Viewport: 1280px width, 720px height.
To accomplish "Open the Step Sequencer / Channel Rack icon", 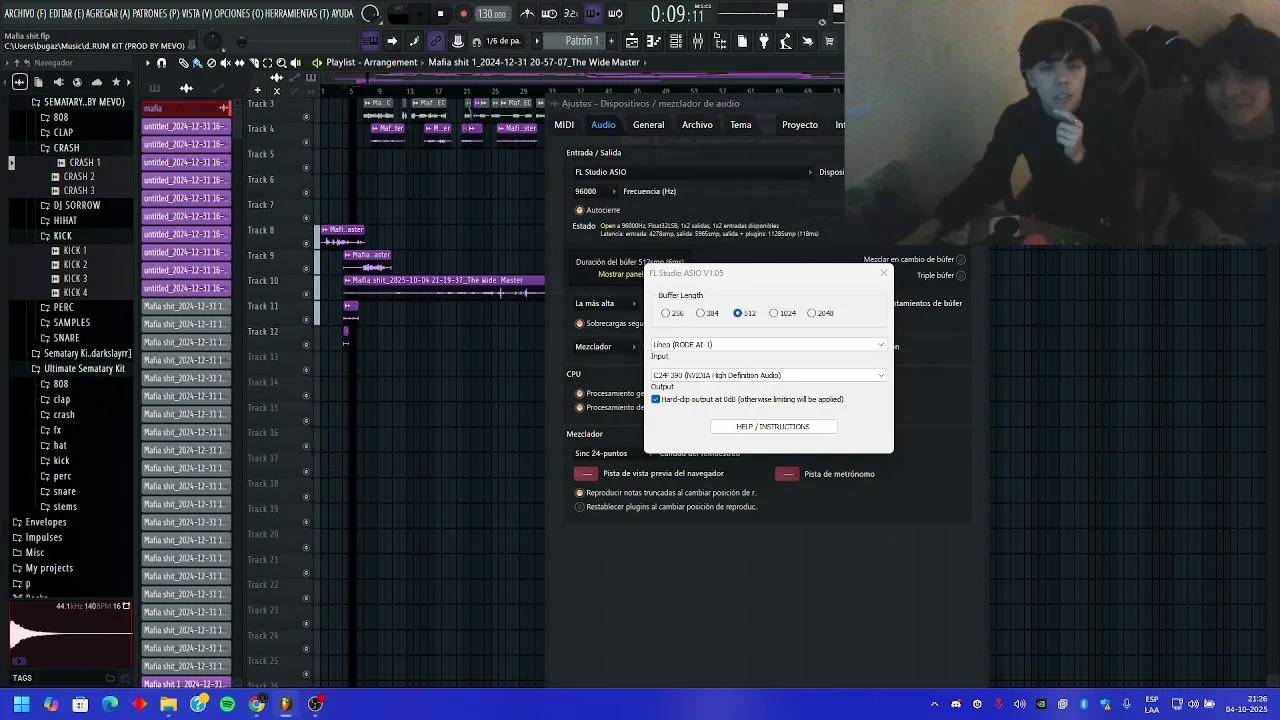I will pyautogui.click(x=676, y=41).
